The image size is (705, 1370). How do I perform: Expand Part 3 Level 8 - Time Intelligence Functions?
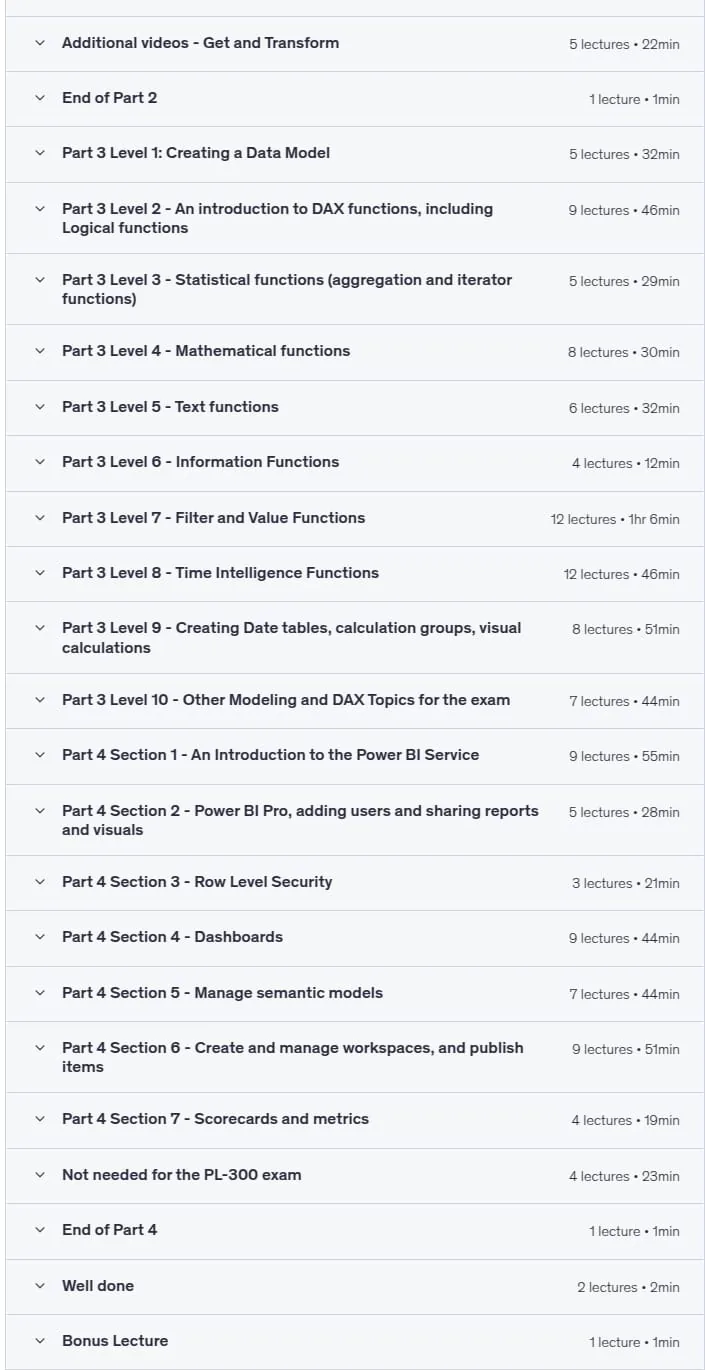tap(355, 573)
